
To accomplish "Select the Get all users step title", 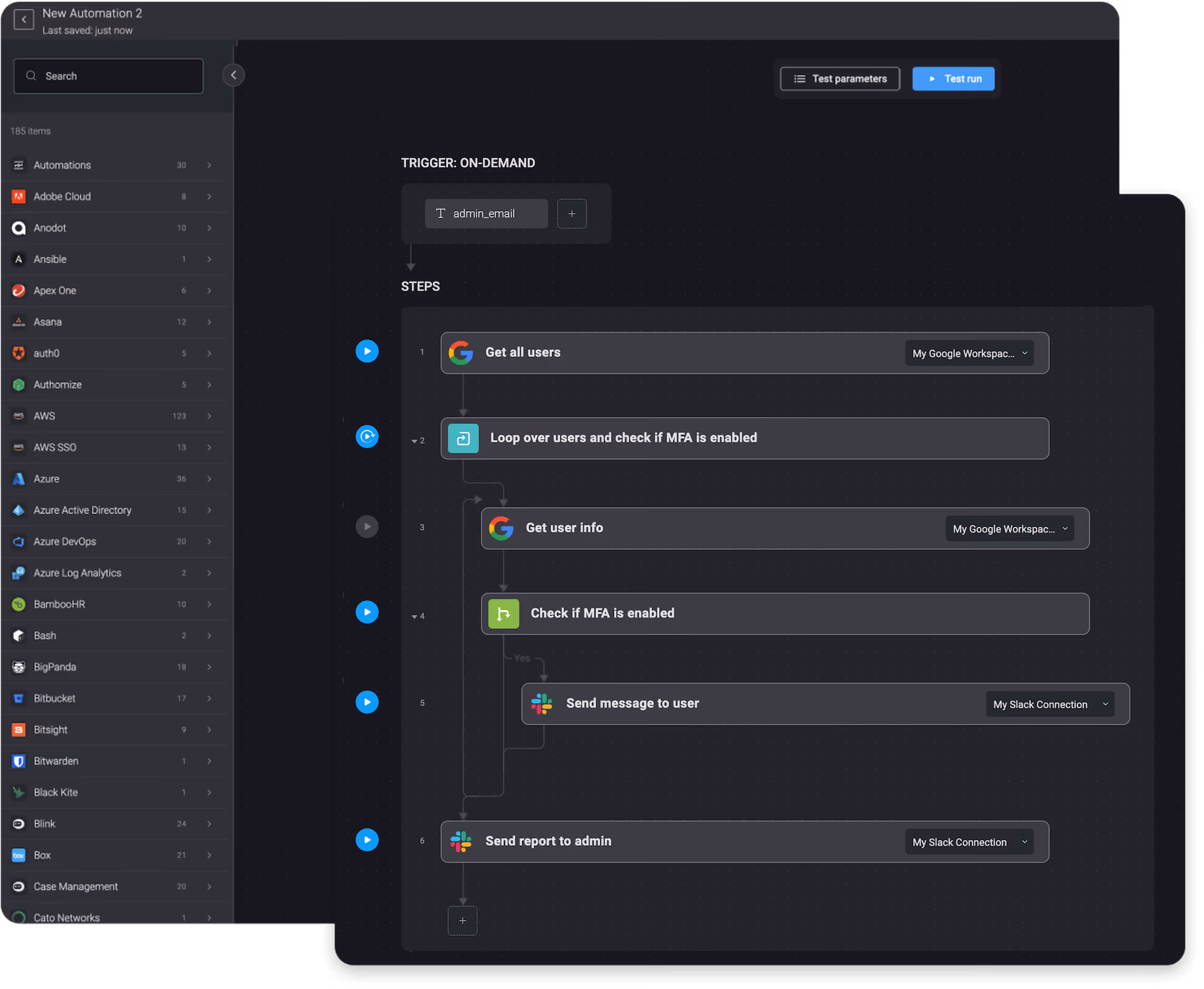I will tap(523, 352).
